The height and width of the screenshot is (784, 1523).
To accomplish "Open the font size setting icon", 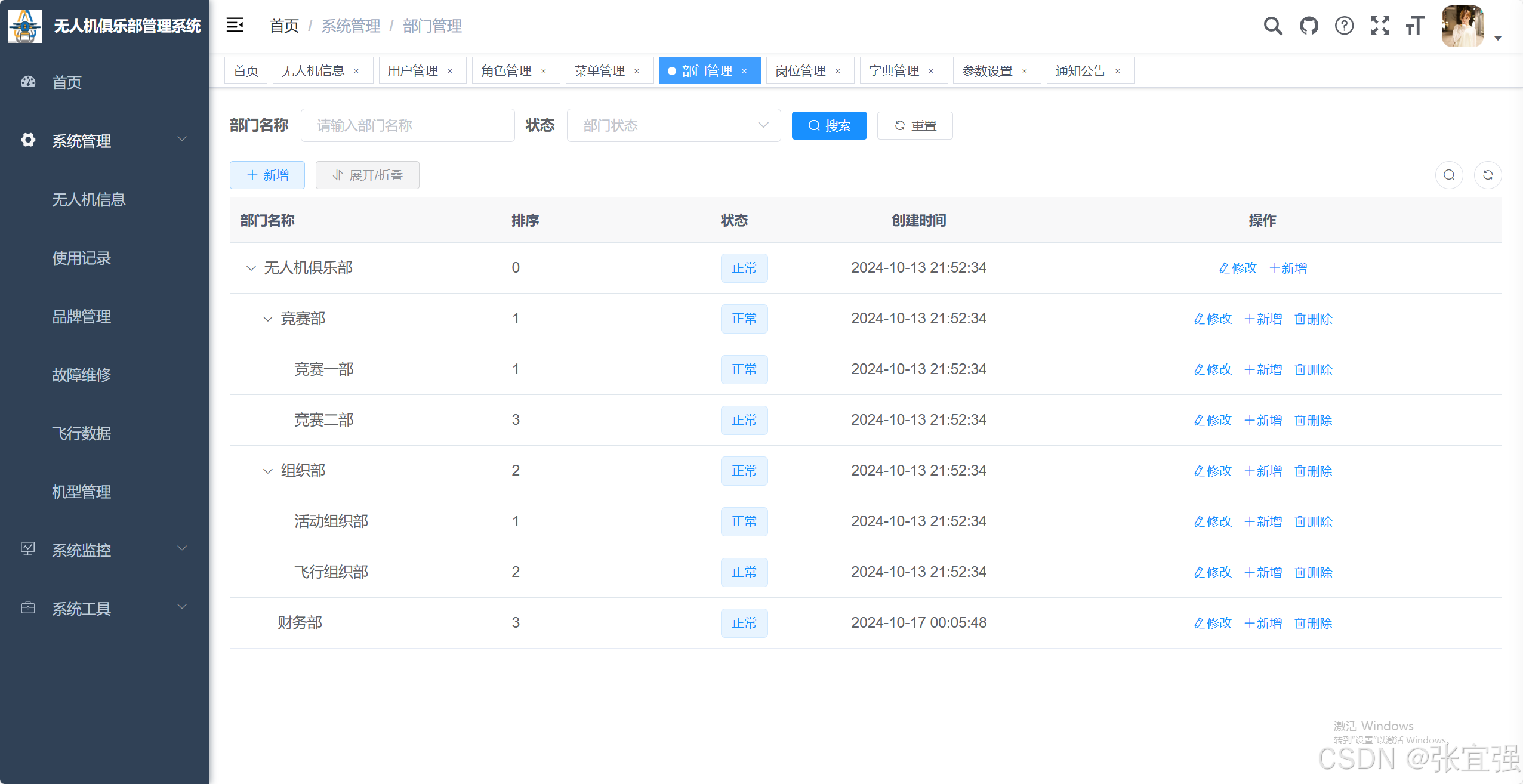I will (1414, 26).
